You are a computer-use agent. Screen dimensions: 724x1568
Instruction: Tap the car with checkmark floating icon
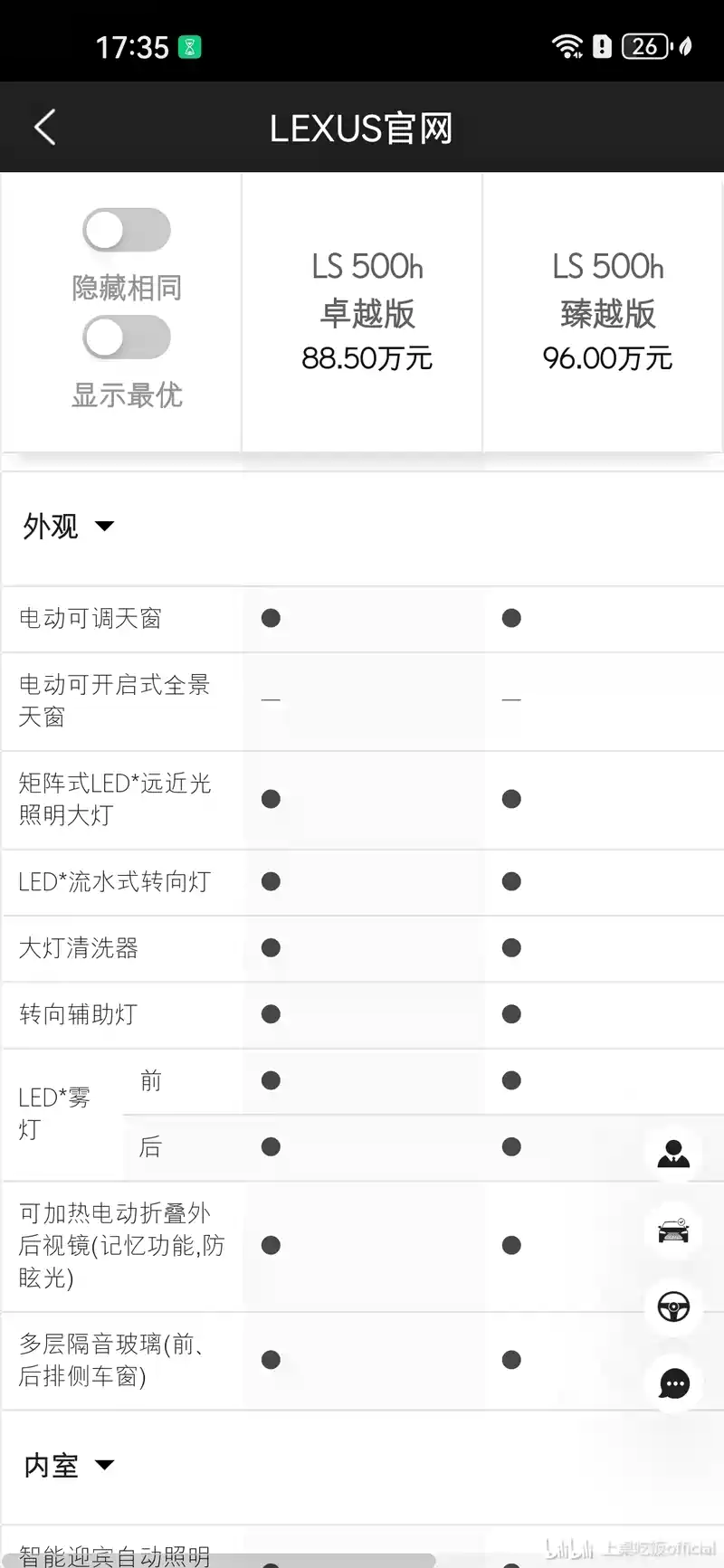673,1231
